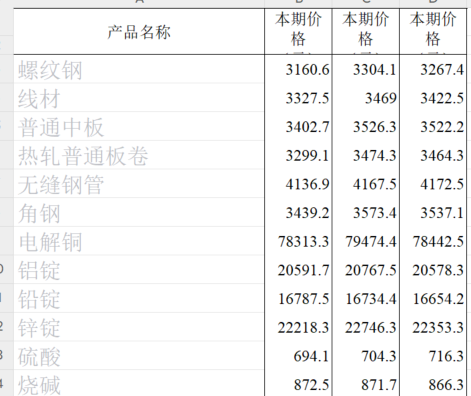The image size is (471, 396).
Task: Highlight the 铝锭 price 20767.5
Action: pos(366,270)
